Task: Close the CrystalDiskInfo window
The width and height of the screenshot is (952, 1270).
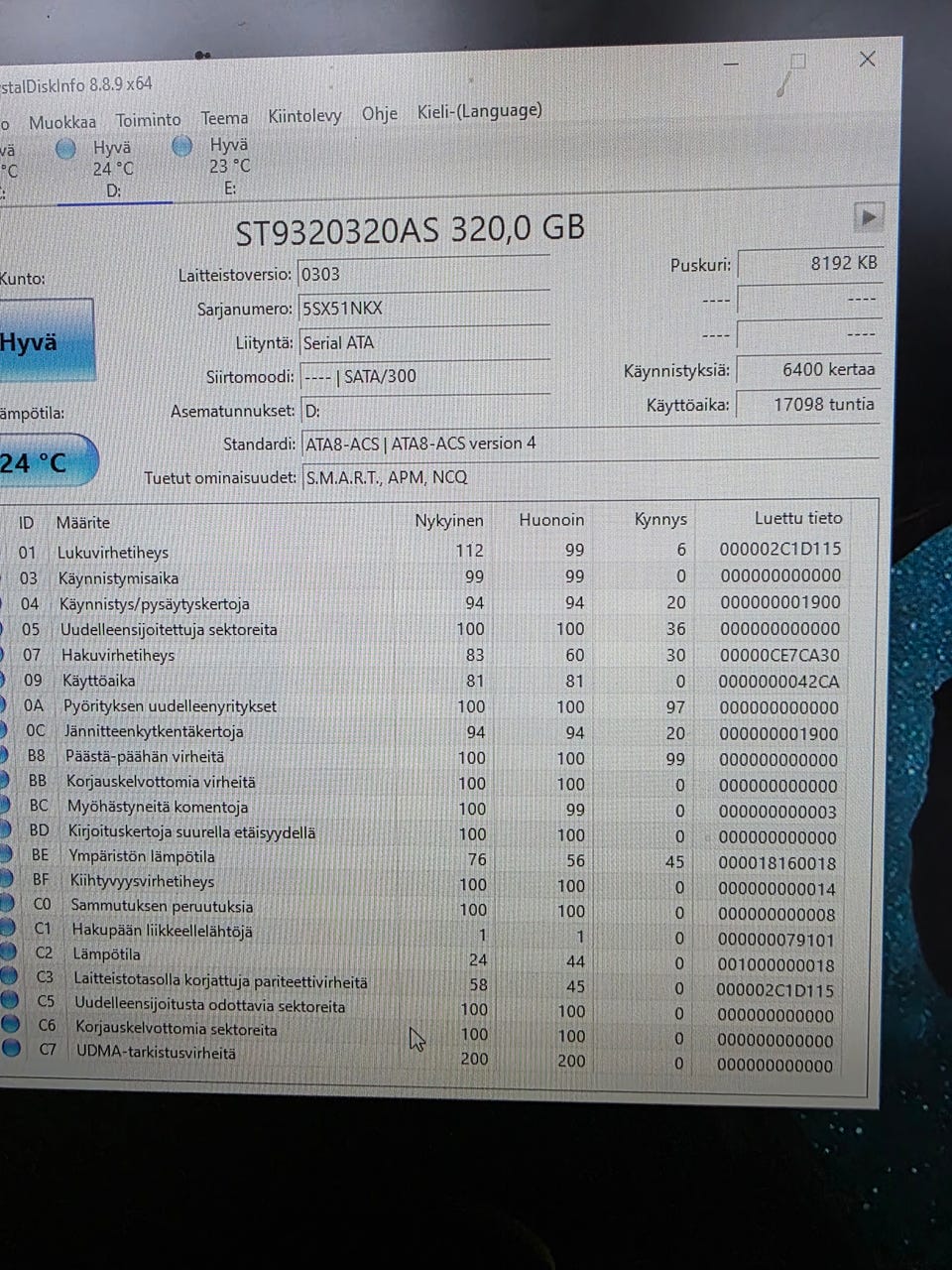Action: click(867, 59)
